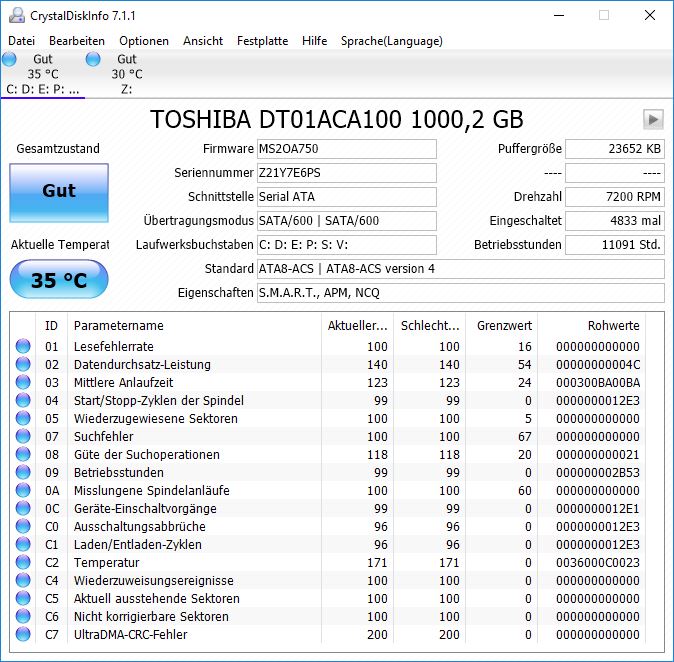Open the Hilfe menu
The width and height of the screenshot is (674, 662).
pos(315,41)
